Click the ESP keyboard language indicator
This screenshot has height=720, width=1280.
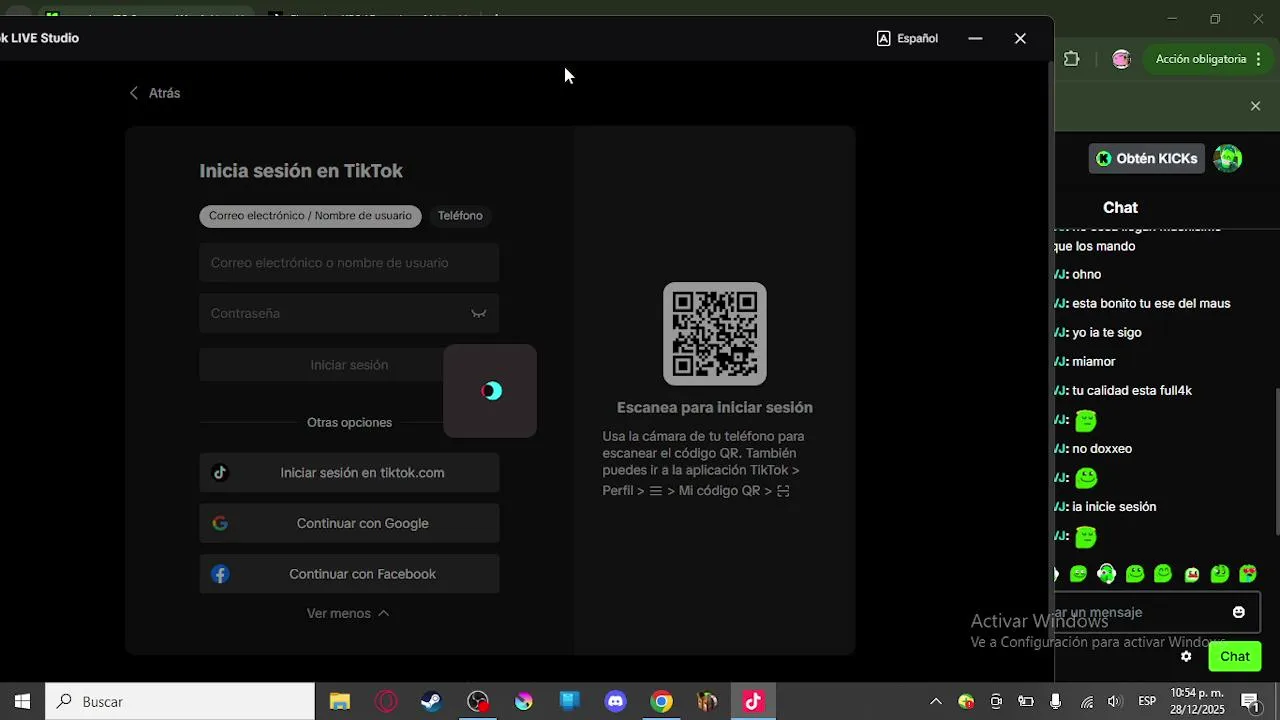pyautogui.click(x=1147, y=702)
